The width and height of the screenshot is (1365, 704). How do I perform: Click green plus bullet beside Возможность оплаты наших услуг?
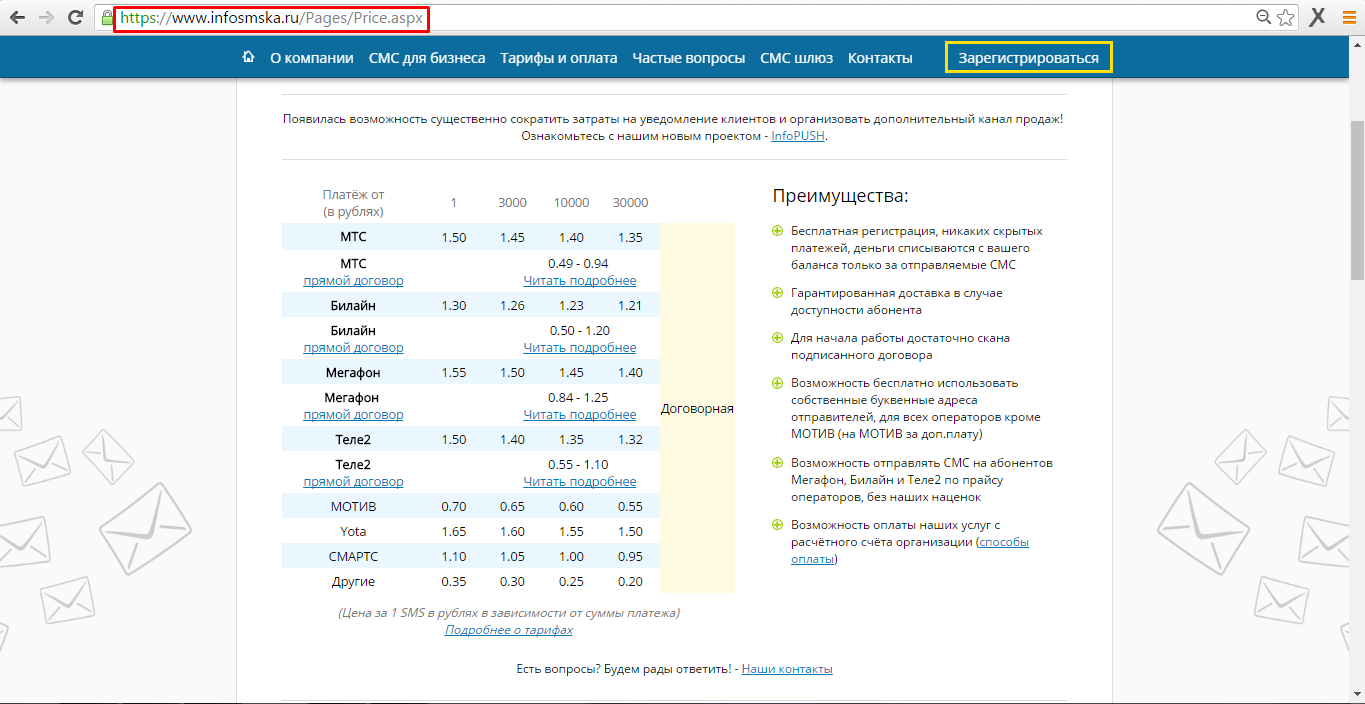point(777,525)
